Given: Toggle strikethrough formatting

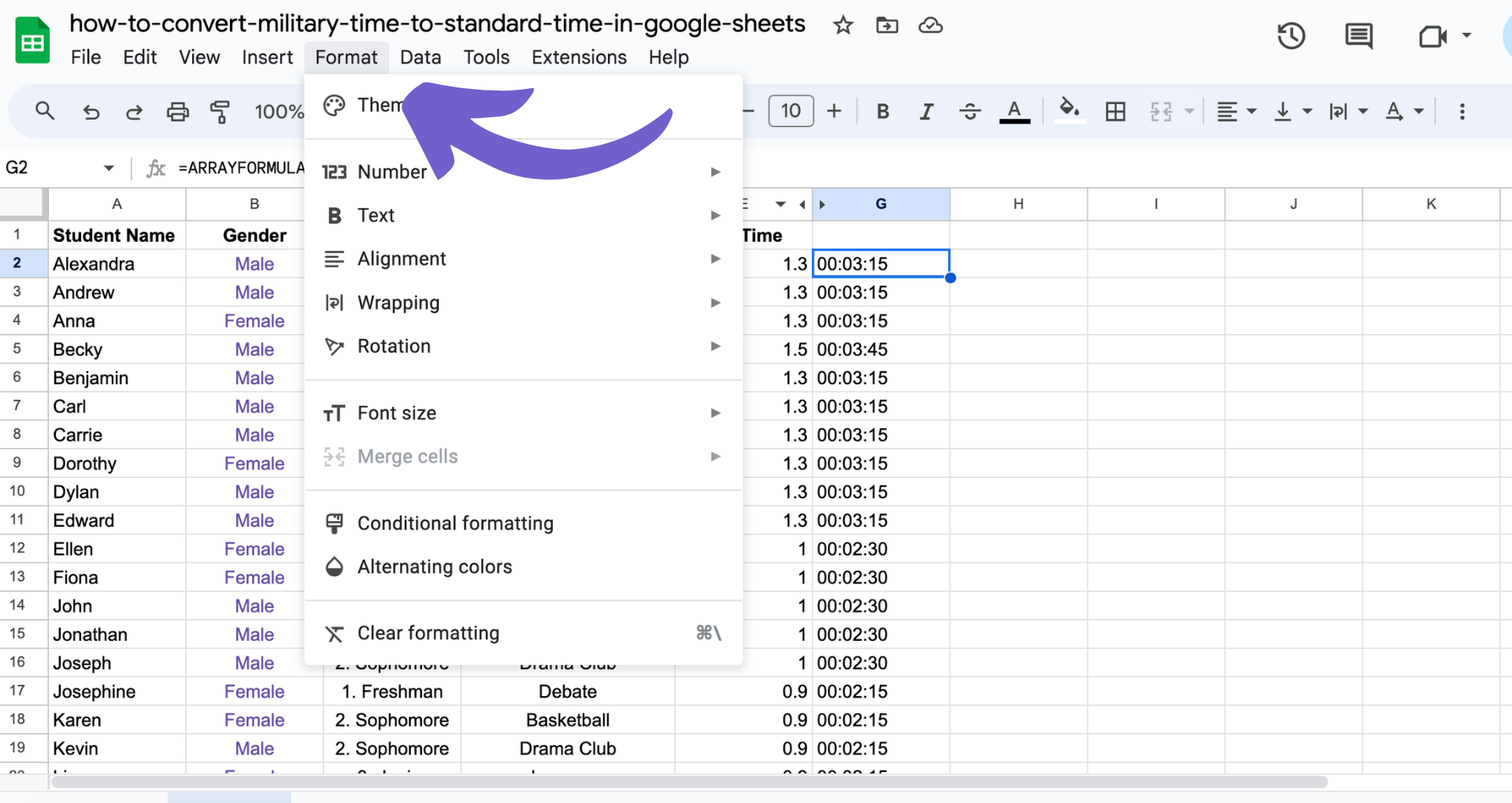Looking at the screenshot, I should tap(969, 111).
